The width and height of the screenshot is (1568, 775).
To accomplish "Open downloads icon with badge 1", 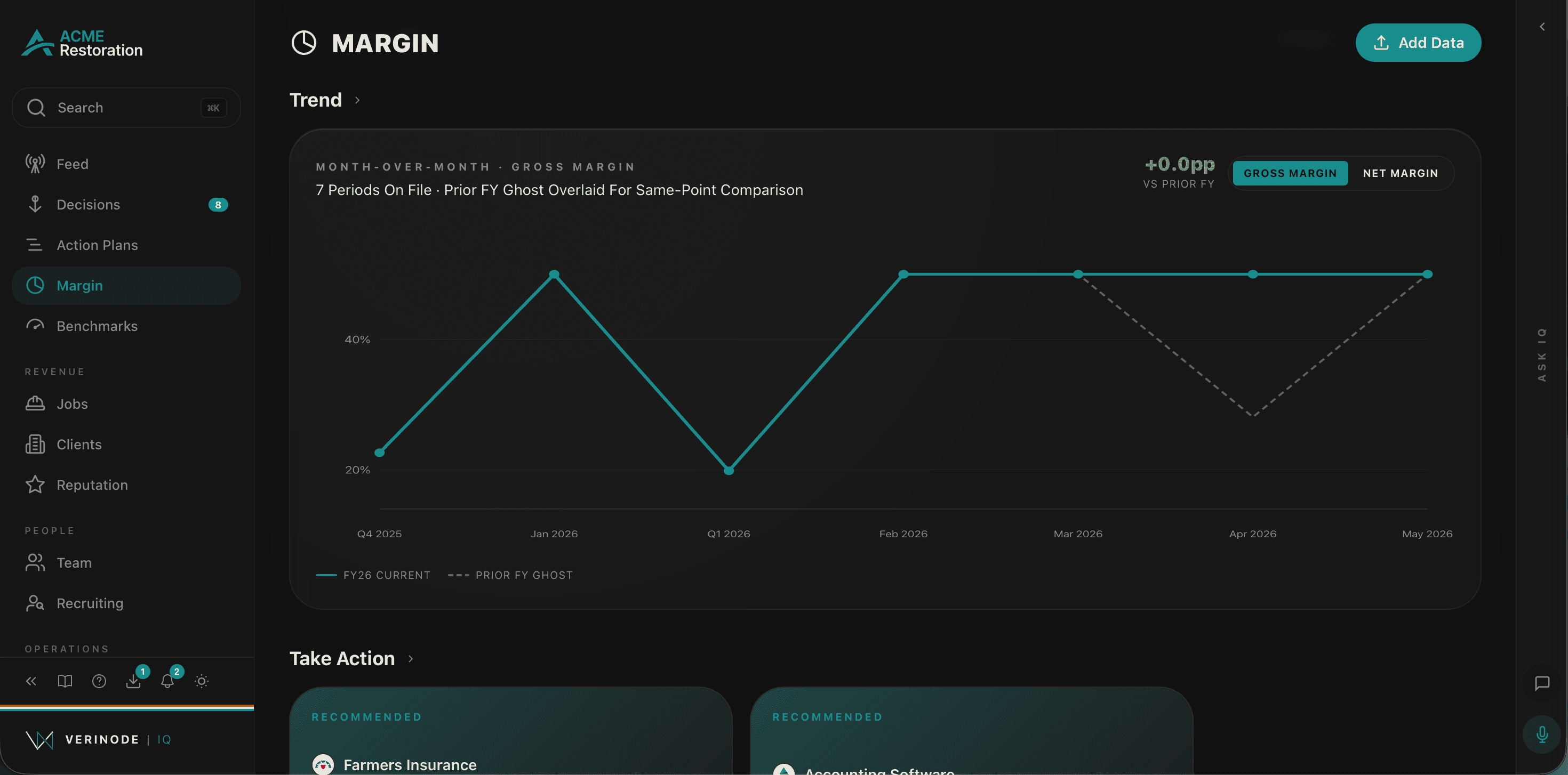I will (x=134, y=680).
